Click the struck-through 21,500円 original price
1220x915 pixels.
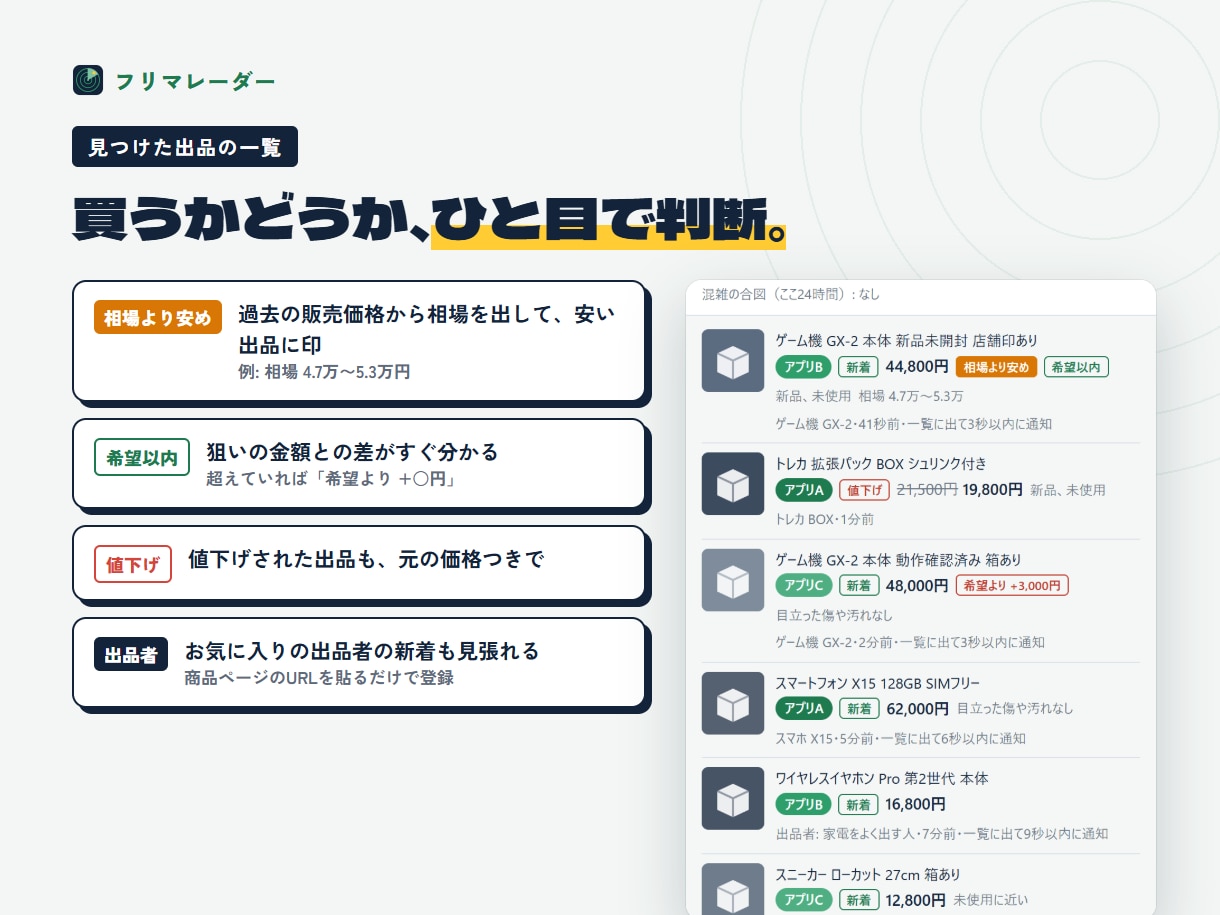click(927, 490)
